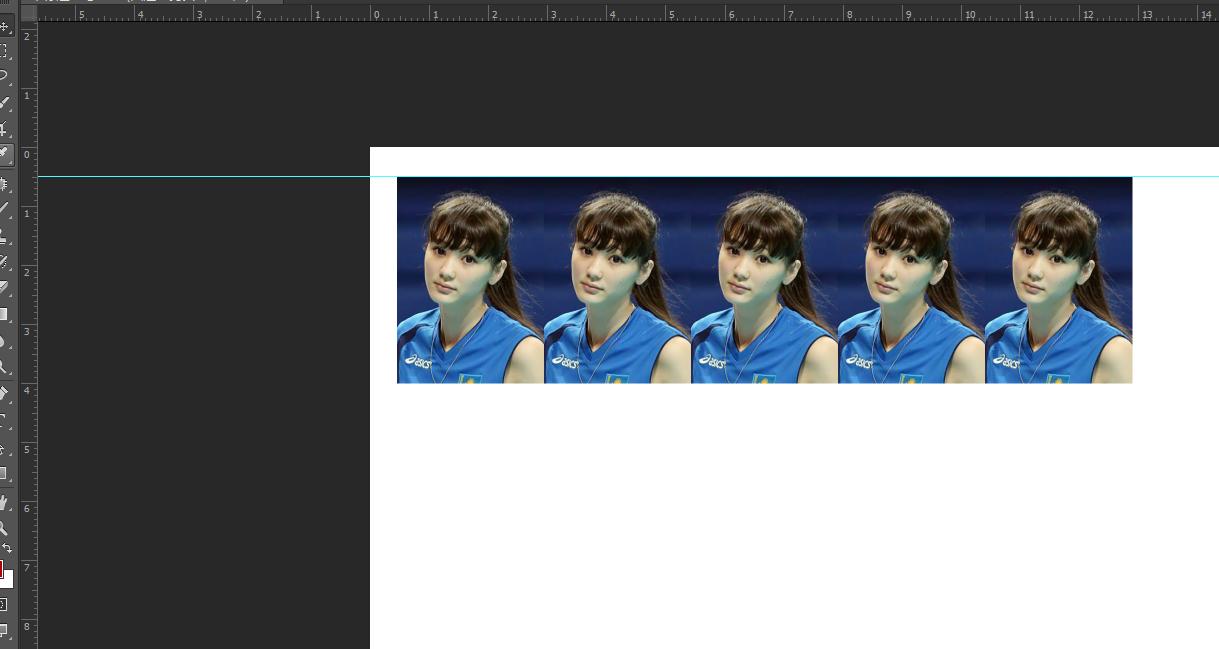The image size is (1219, 649).
Task: Select the Brush tool
Action: pos(5,210)
